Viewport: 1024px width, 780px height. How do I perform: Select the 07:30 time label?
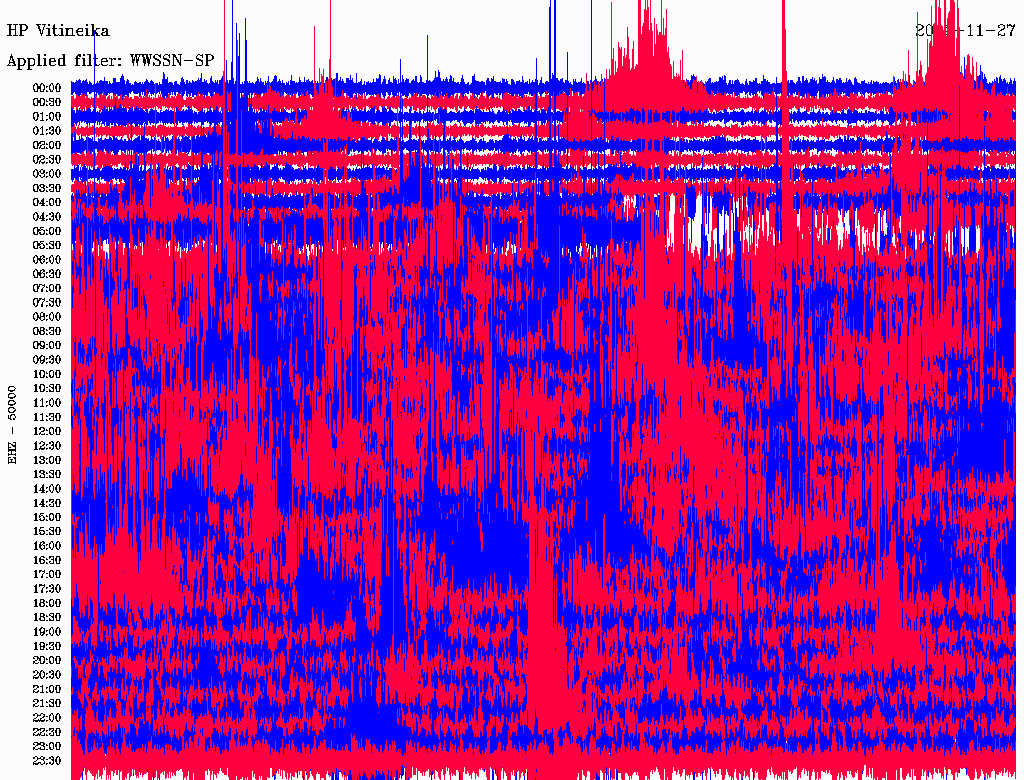pyautogui.click(x=47, y=302)
